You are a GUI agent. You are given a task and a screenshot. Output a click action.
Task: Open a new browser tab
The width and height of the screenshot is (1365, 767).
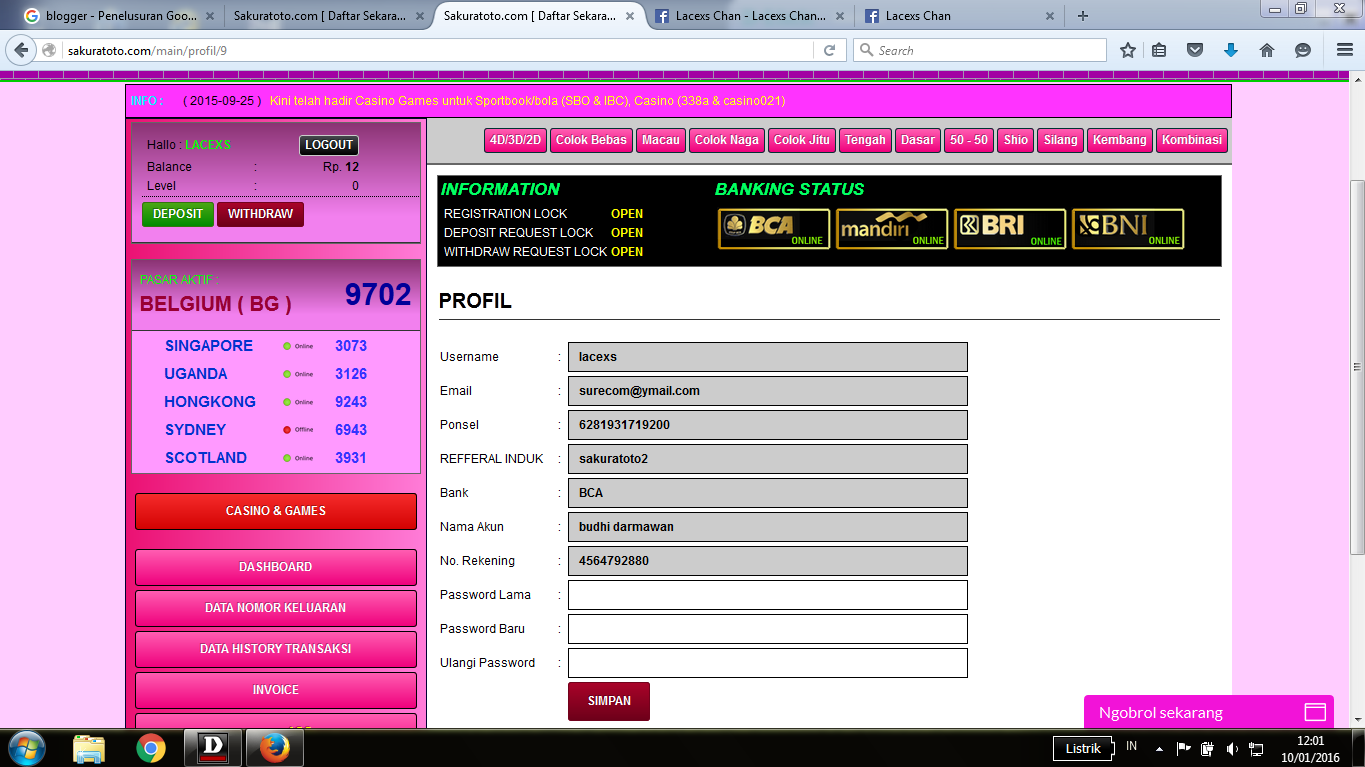[1083, 16]
